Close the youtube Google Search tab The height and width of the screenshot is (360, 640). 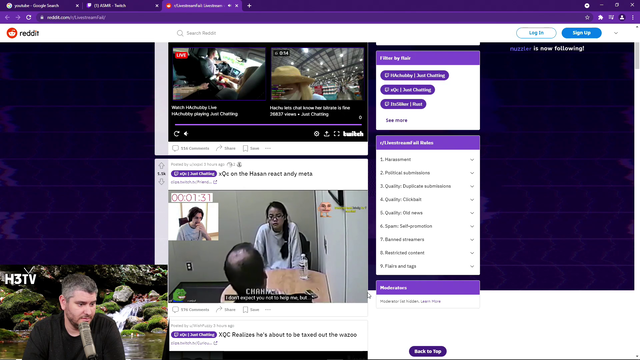(77, 6)
